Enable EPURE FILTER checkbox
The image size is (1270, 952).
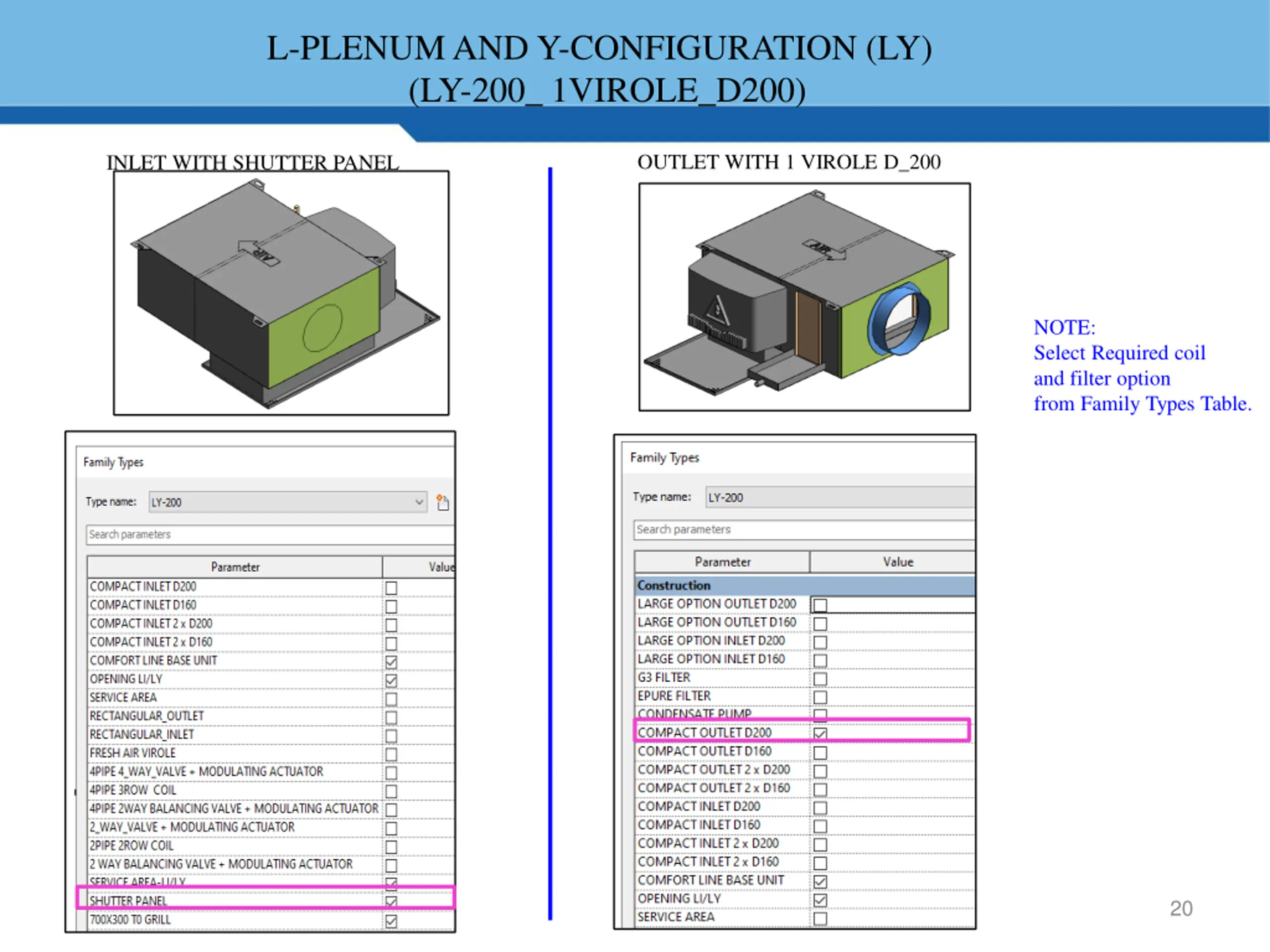tap(820, 697)
